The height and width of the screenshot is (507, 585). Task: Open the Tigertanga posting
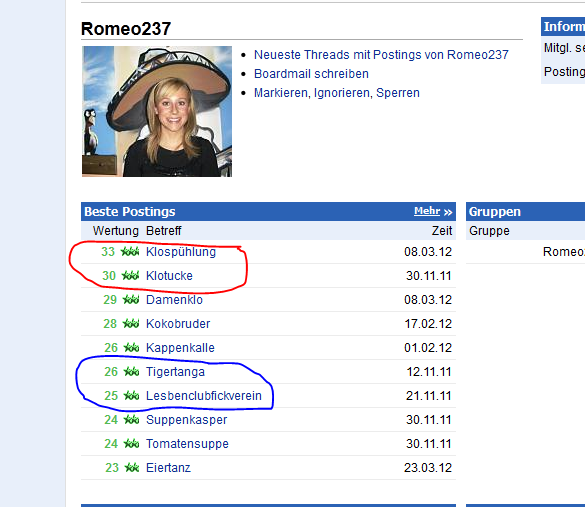(175, 372)
